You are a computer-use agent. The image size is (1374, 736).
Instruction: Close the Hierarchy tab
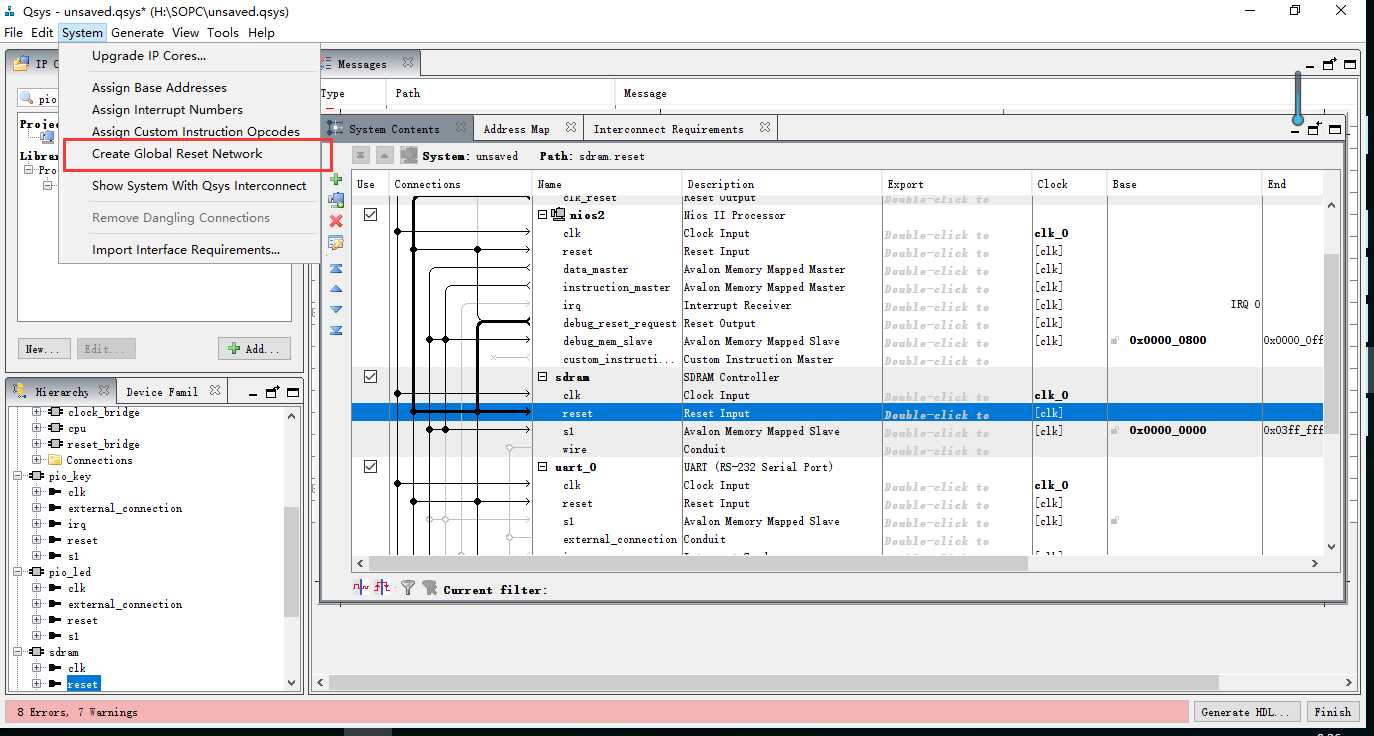tap(105, 391)
